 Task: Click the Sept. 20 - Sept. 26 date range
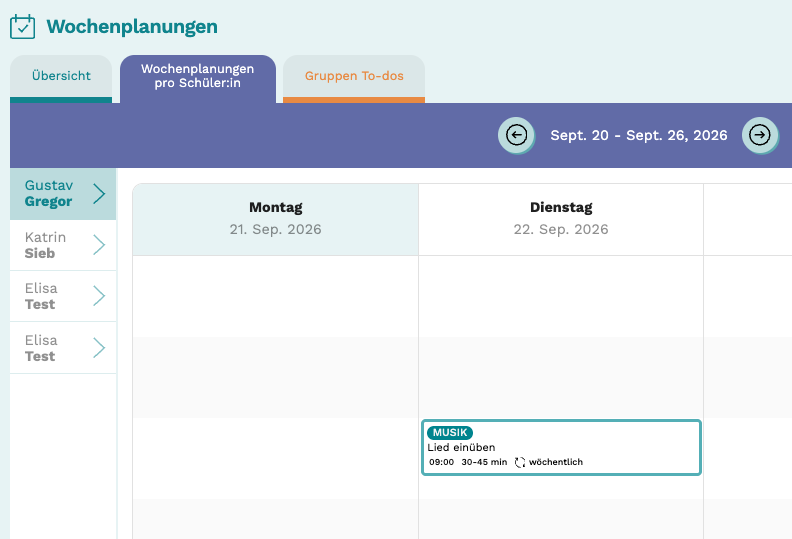coord(638,135)
